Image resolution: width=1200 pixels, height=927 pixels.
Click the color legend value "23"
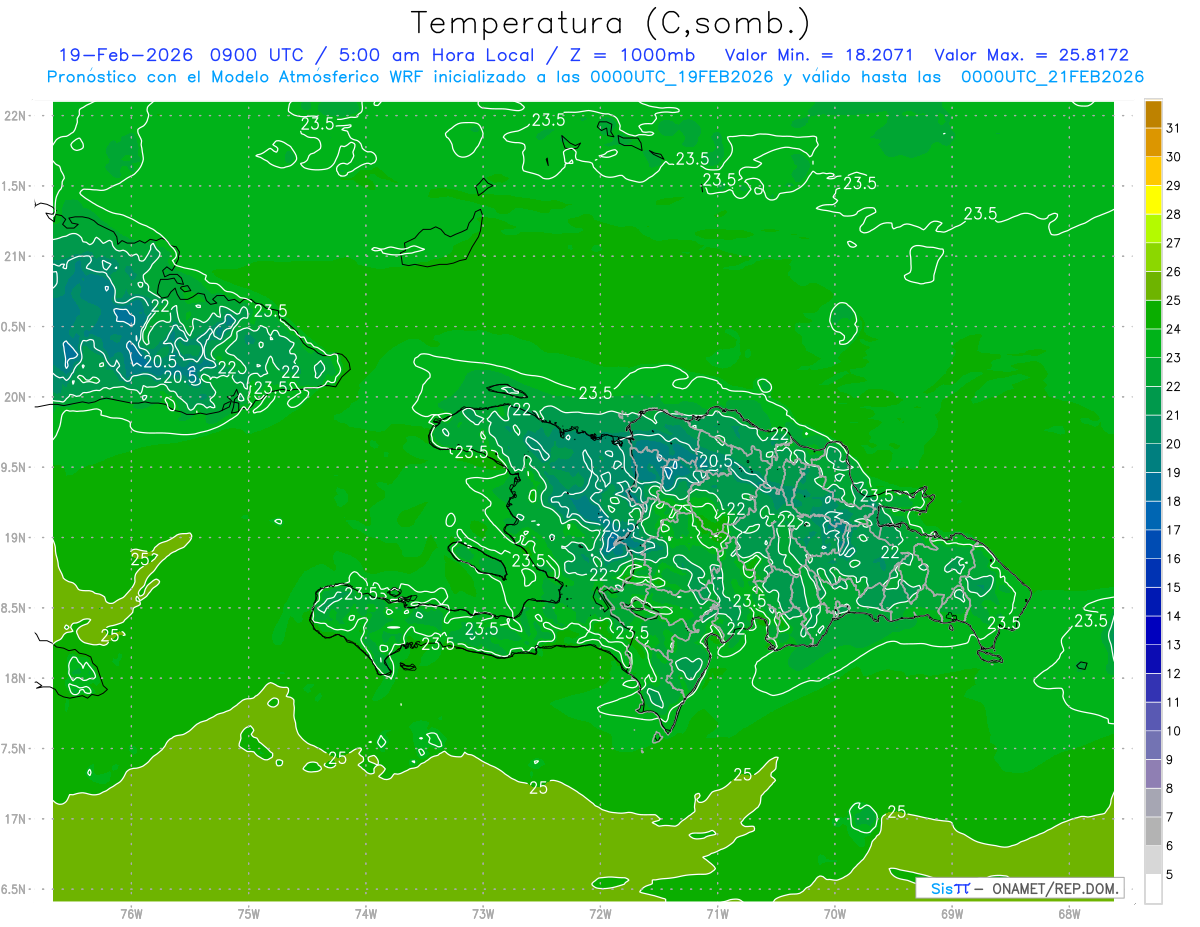[x=1174, y=358]
